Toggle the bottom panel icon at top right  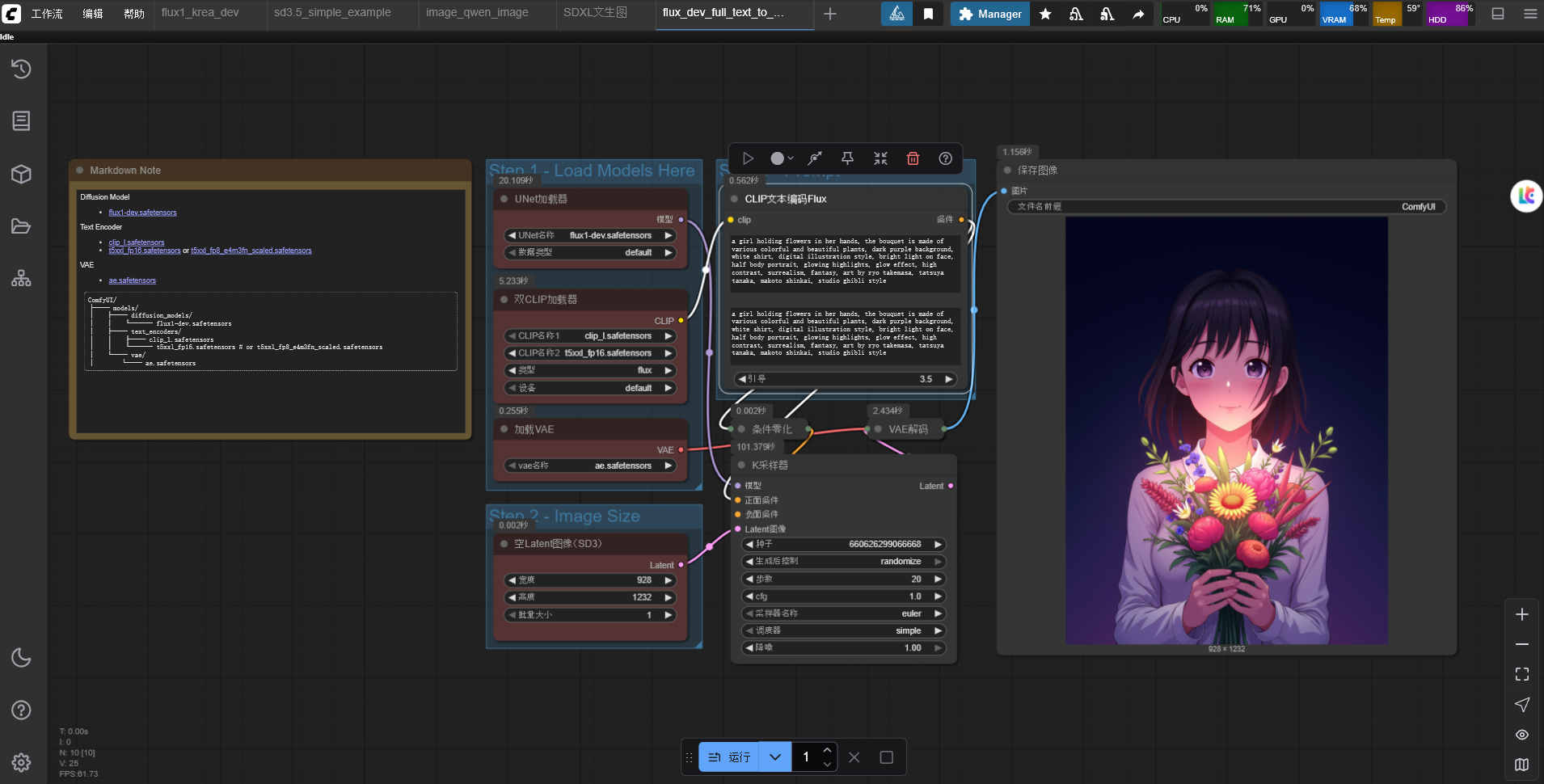[x=1498, y=14]
